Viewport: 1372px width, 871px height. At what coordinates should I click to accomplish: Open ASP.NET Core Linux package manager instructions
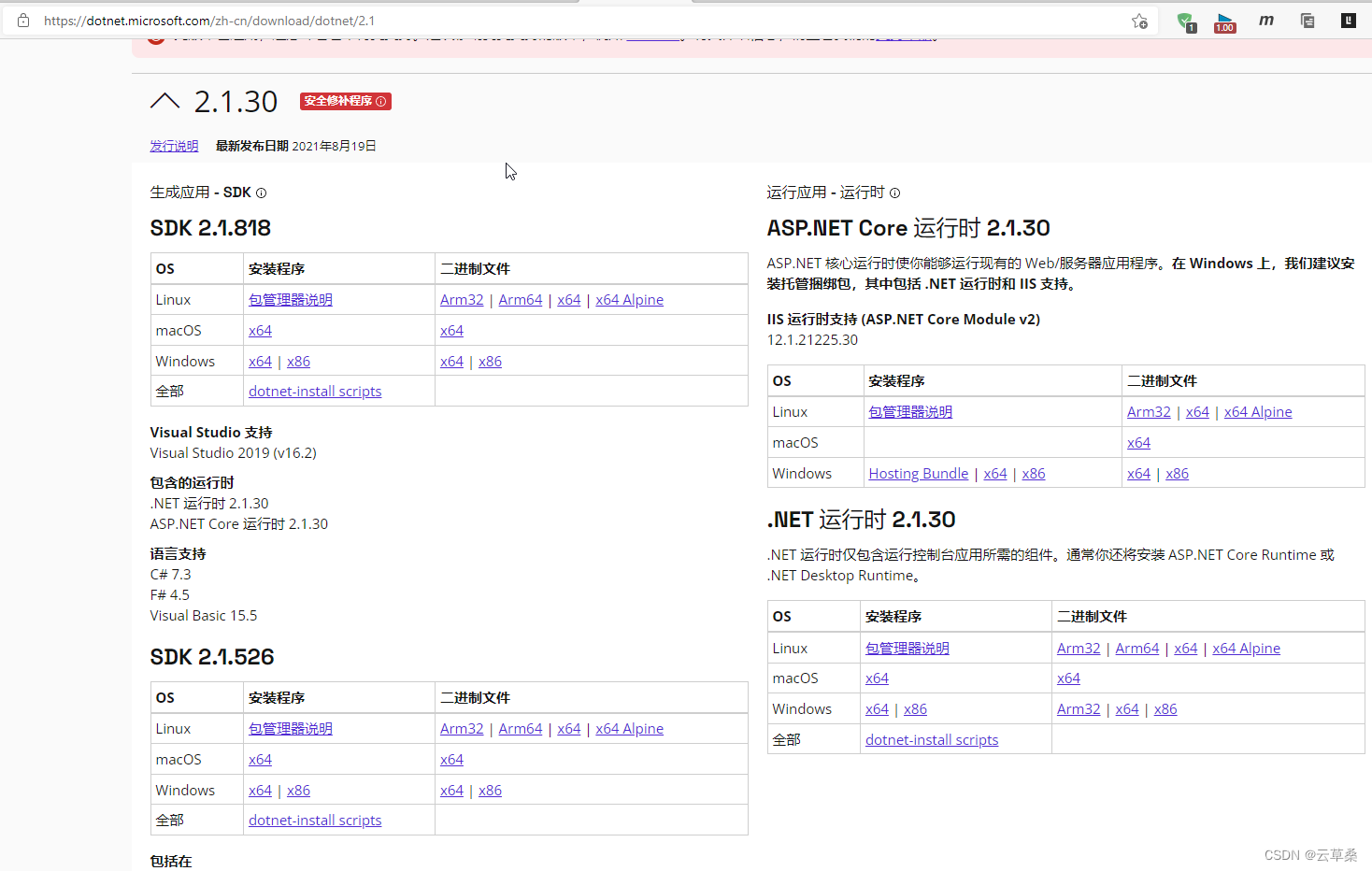click(910, 412)
